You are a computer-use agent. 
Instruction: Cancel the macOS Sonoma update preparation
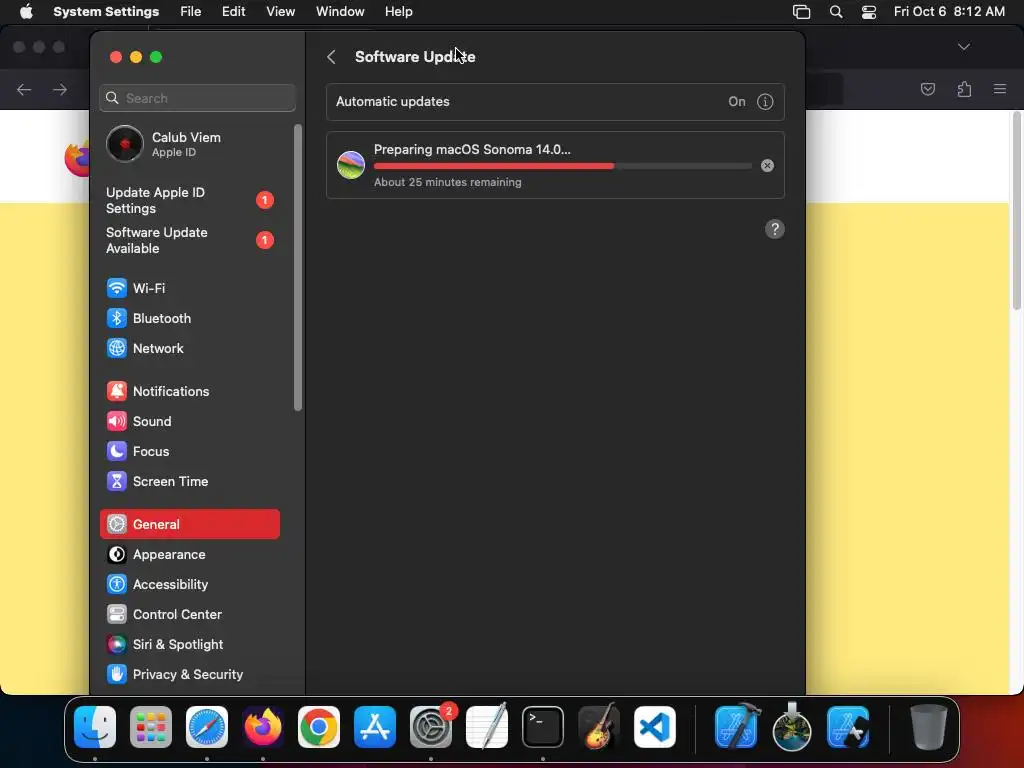(x=767, y=166)
